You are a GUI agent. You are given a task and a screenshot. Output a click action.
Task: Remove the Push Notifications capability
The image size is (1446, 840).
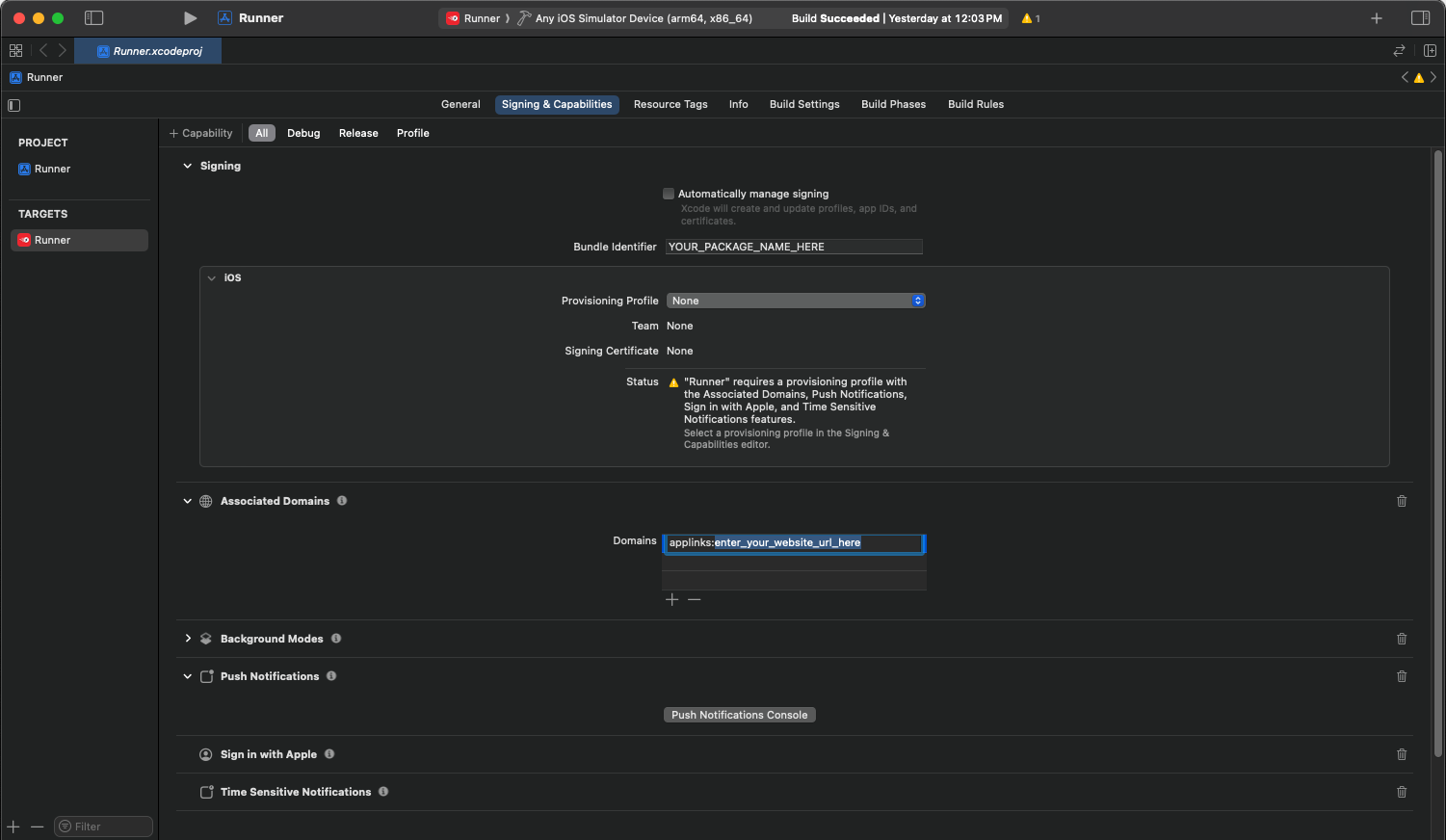pos(1402,676)
